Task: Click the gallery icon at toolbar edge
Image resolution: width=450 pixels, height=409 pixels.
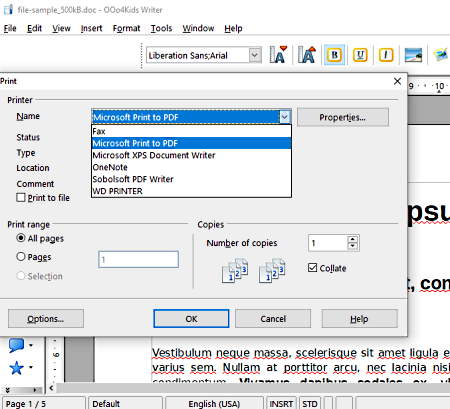Action: pos(441,55)
